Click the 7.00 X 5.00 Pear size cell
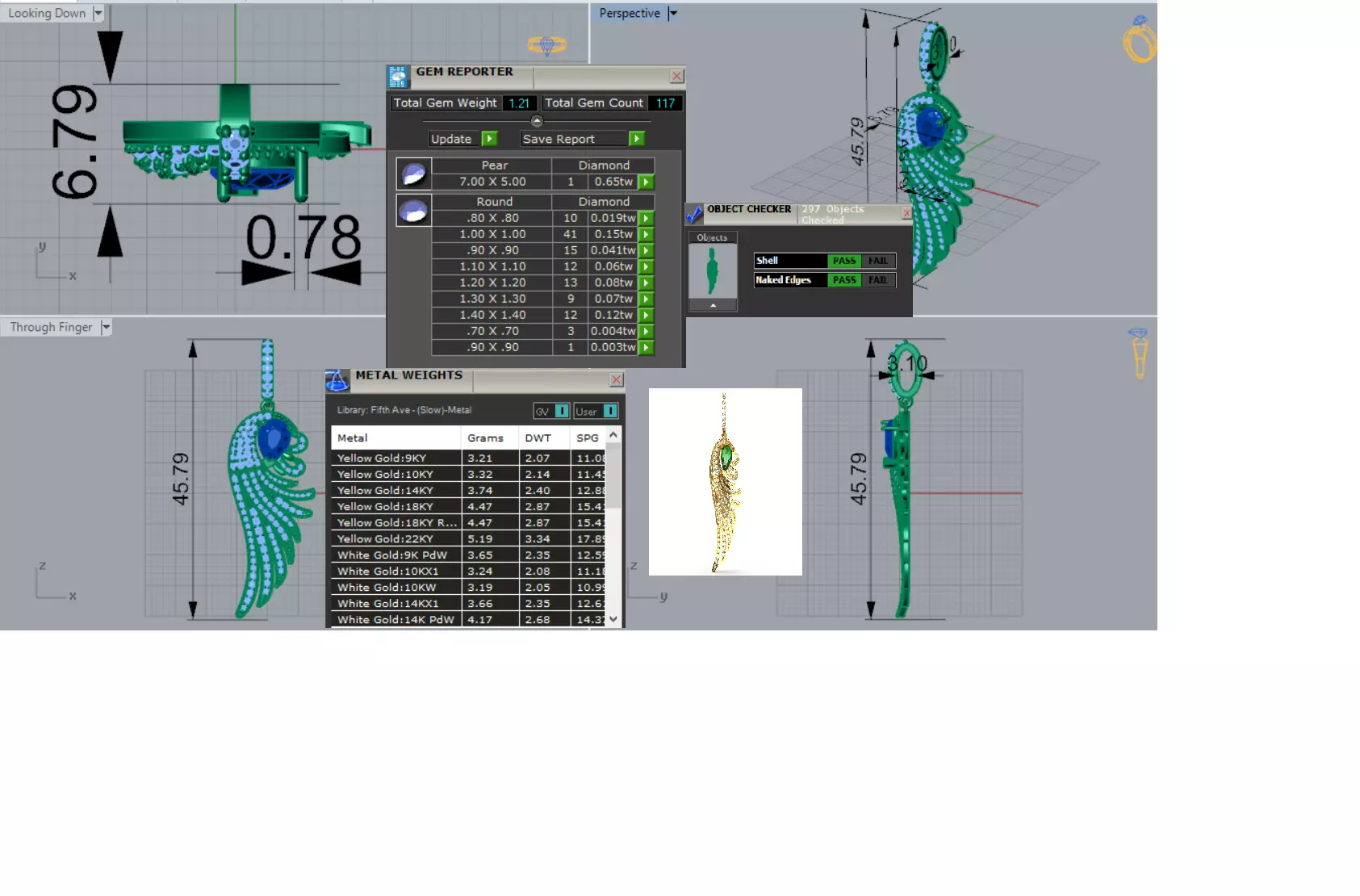 coord(492,182)
